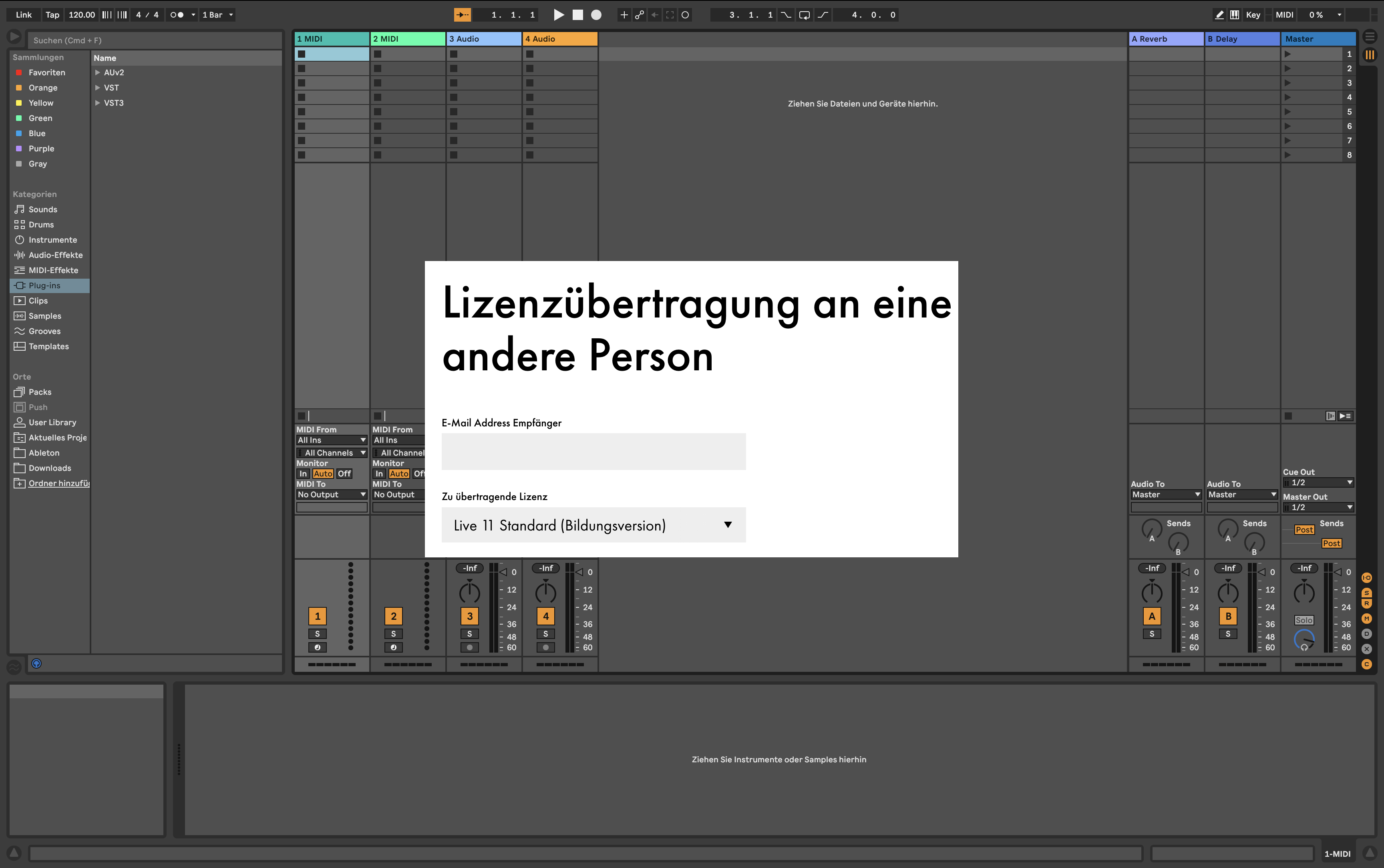Click the Arrangement Record button
1384x868 pixels.
596,15
